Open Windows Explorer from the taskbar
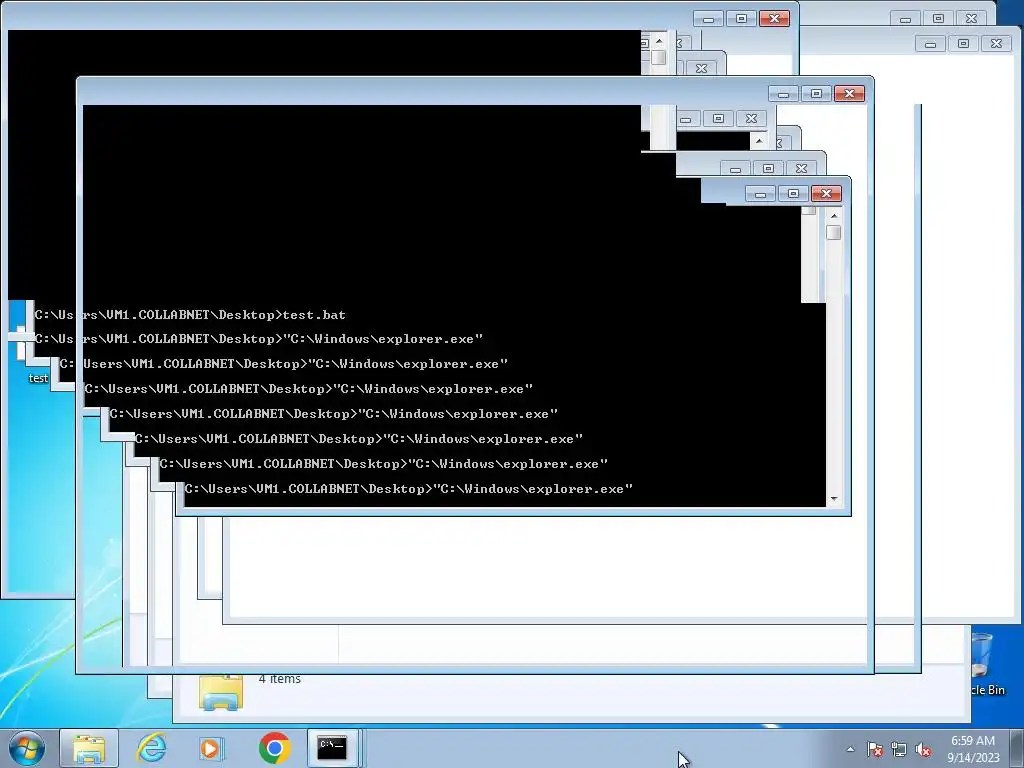1024x768 pixels. [x=89, y=748]
